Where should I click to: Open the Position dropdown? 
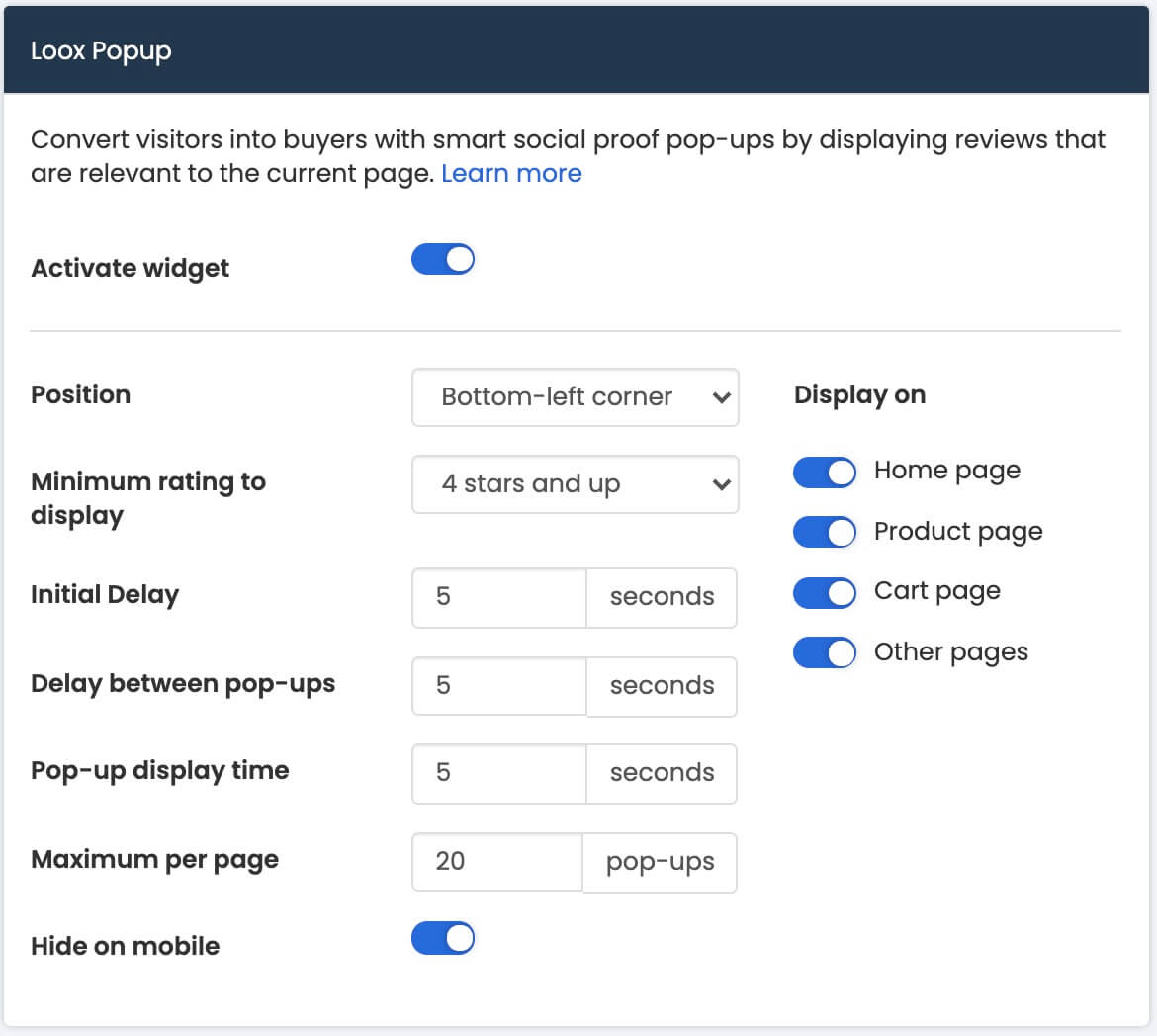click(575, 397)
